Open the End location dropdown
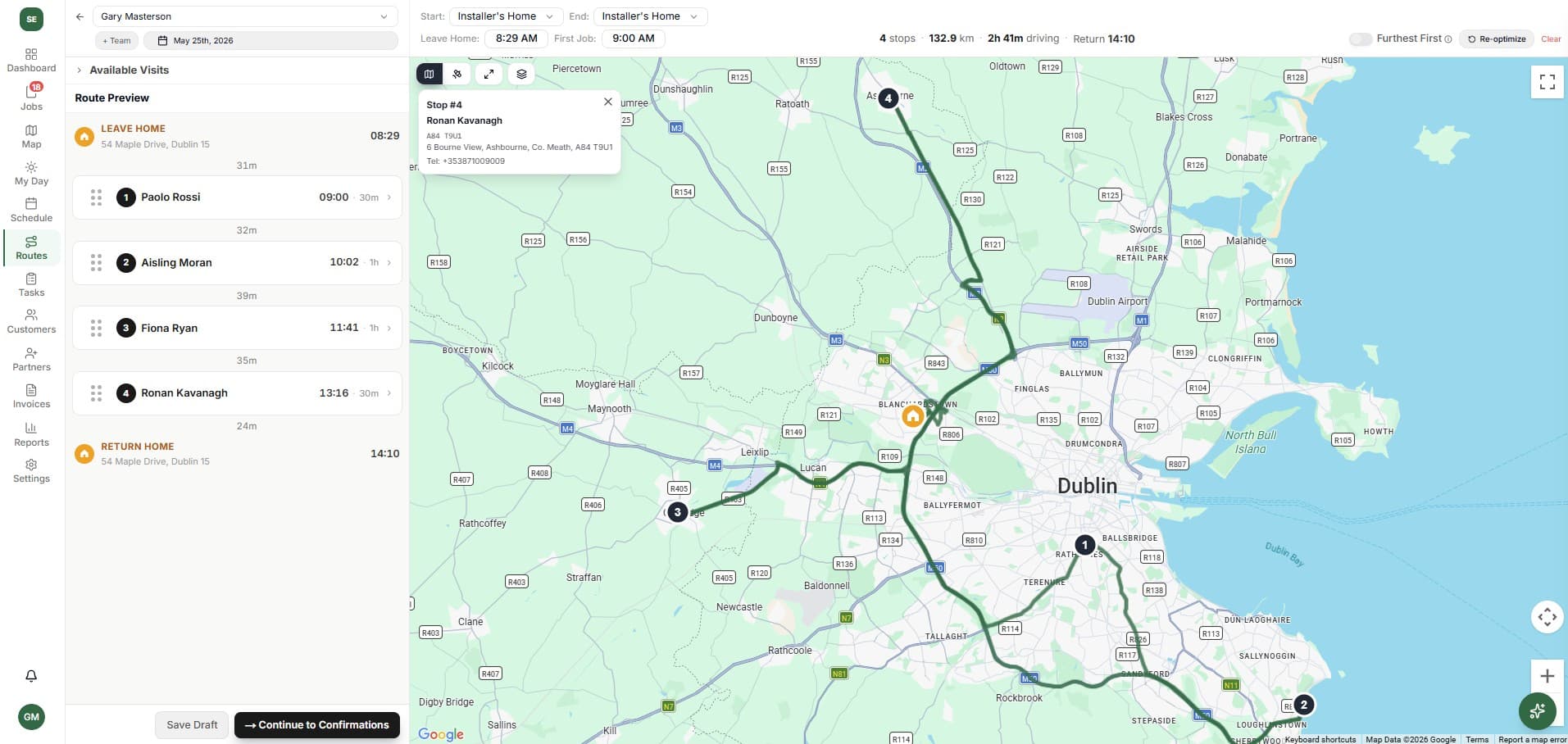1568x744 pixels. pyautogui.click(x=650, y=16)
